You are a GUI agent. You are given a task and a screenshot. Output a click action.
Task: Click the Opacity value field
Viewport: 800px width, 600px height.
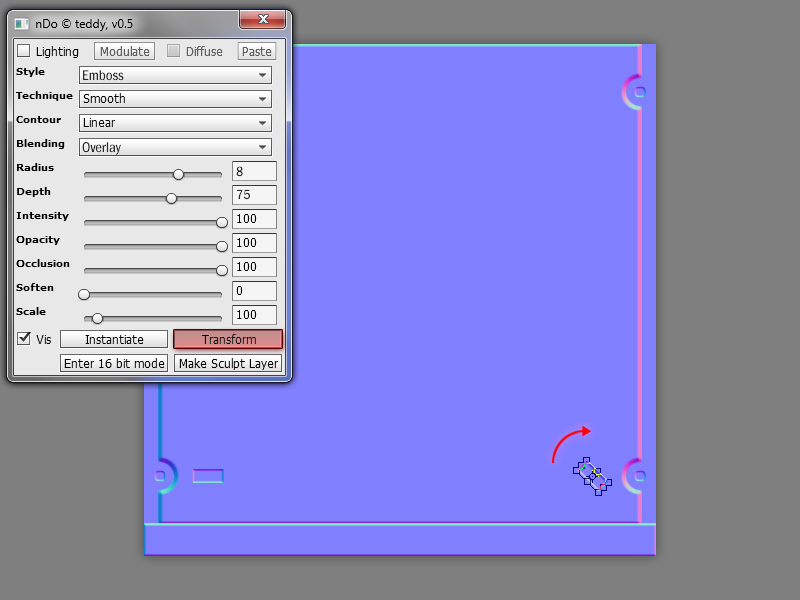[x=254, y=243]
